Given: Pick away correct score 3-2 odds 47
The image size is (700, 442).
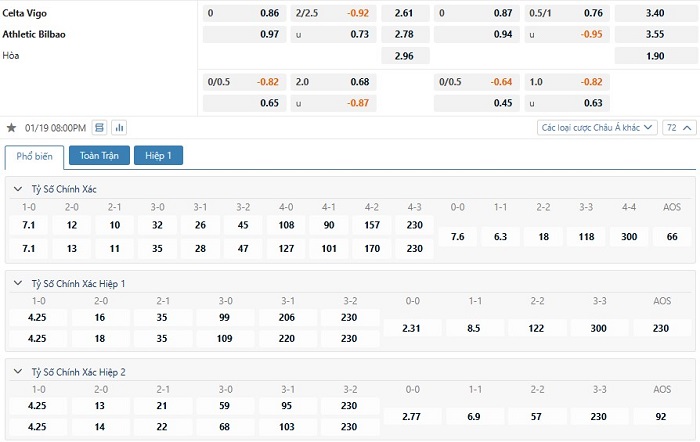Looking at the screenshot, I should click(243, 249).
